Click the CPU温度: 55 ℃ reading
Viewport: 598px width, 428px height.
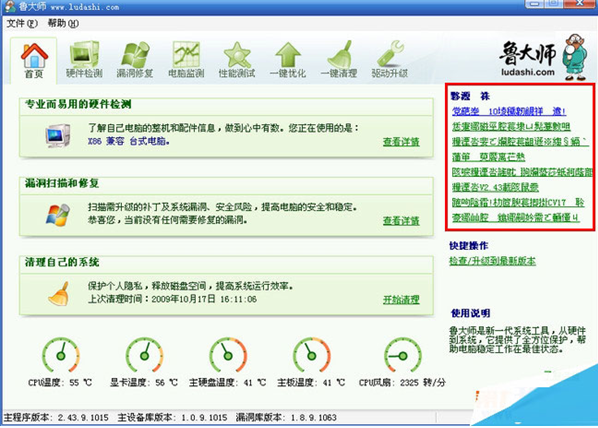click(x=60, y=382)
